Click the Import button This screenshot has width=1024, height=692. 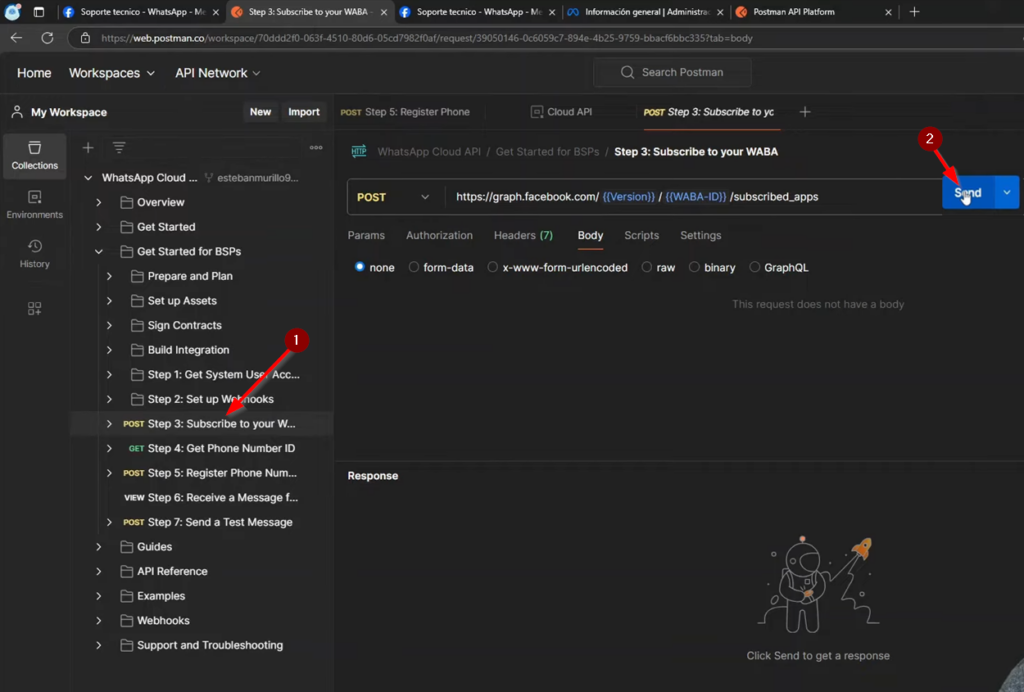click(x=304, y=112)
